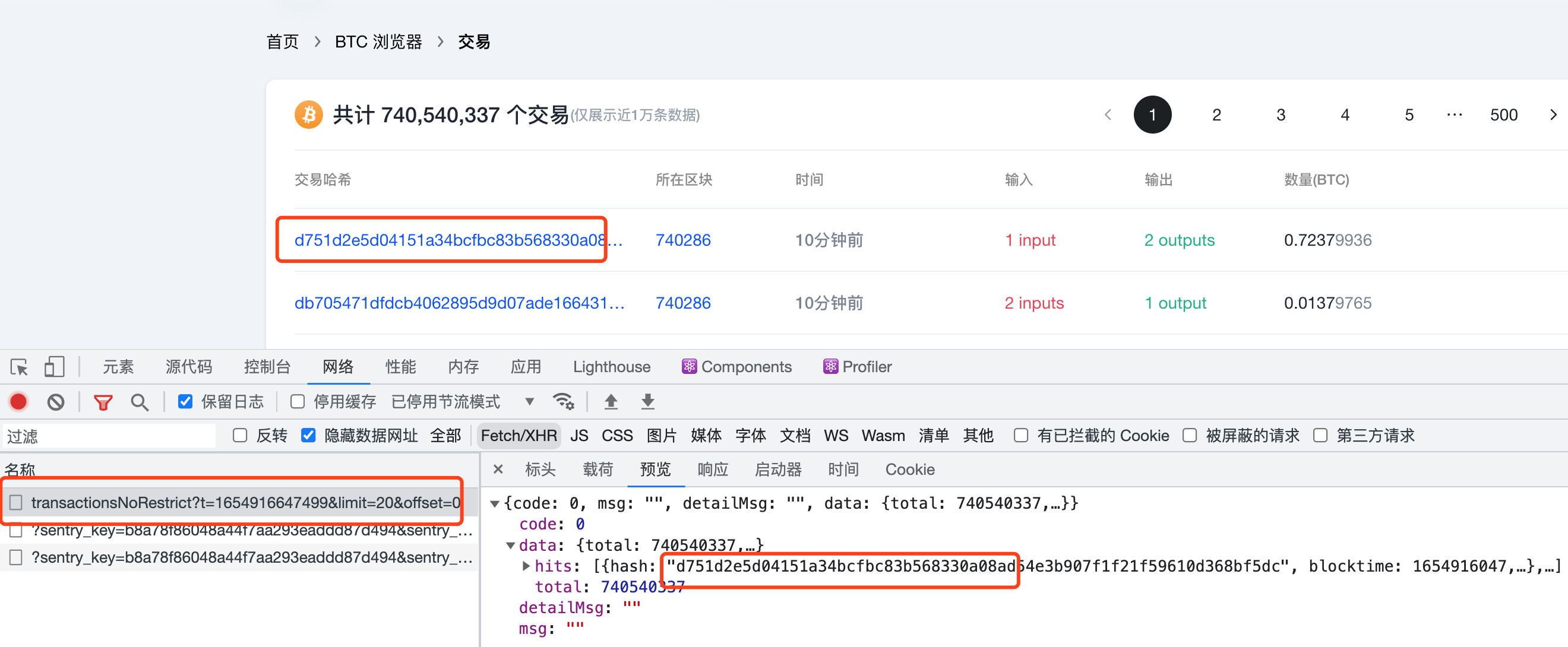Screen dimensions: 1568x647
Task: Click the BTC browser breadcrumb
Action: [378, 42]
